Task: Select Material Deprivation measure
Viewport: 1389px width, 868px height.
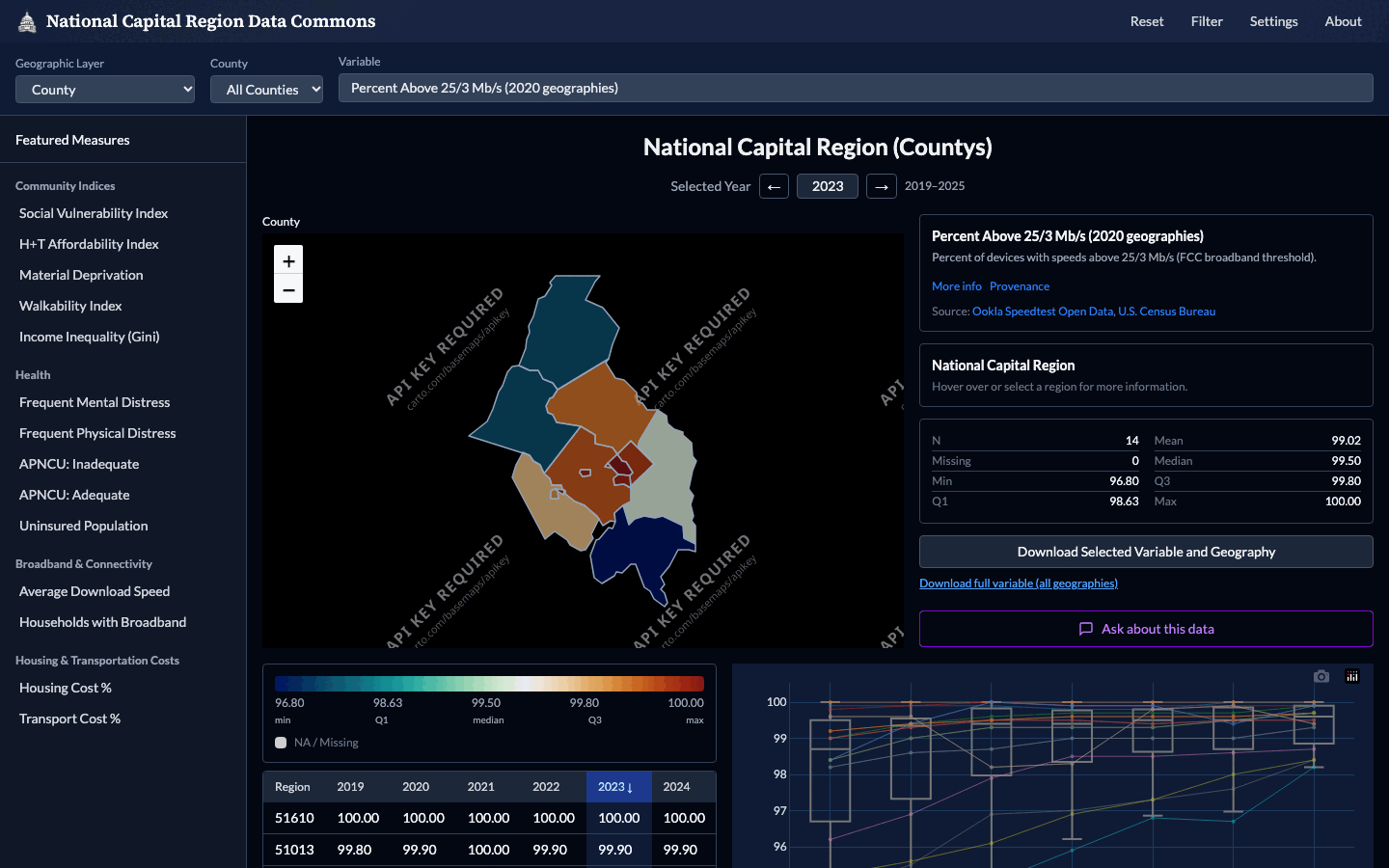Action: tap(81, 275)
